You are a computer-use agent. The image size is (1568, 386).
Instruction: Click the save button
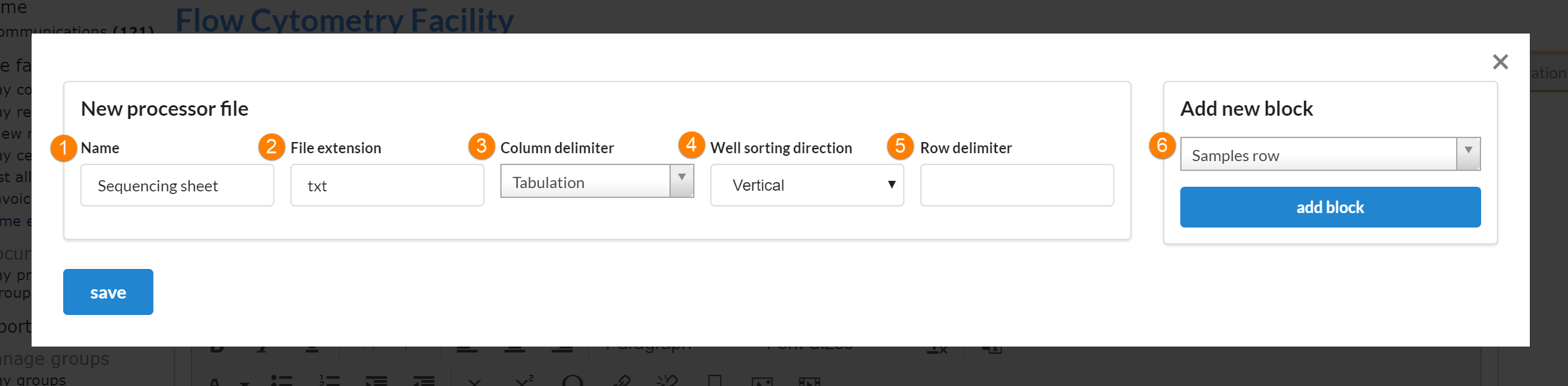tap(108, 292)
